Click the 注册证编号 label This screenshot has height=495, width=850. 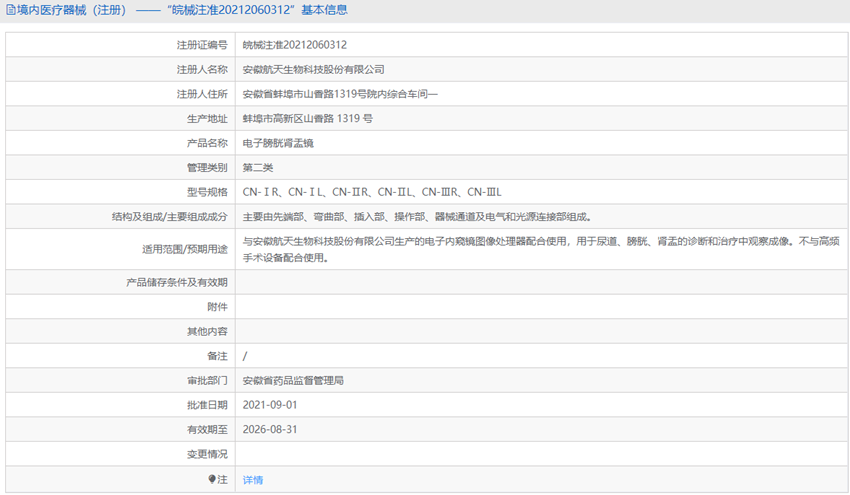click(202, 45)
